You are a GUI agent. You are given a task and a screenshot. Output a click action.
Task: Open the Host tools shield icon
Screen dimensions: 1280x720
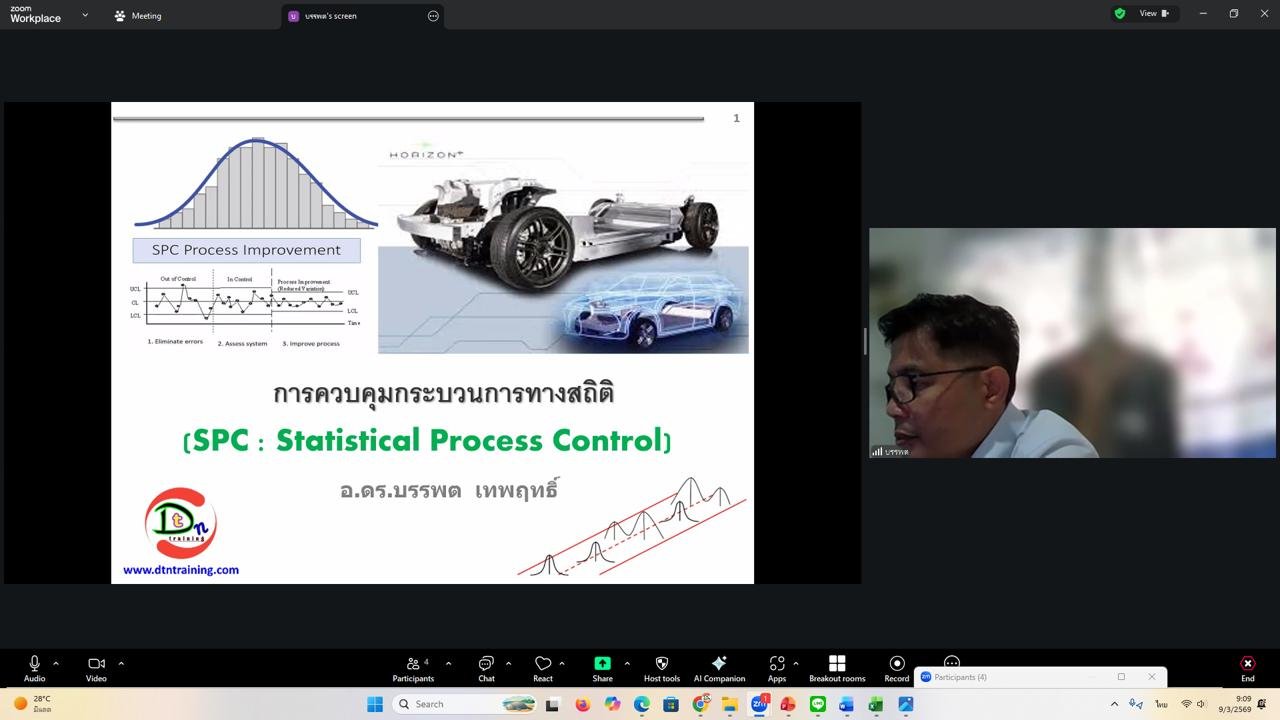(x=661, y=664)
